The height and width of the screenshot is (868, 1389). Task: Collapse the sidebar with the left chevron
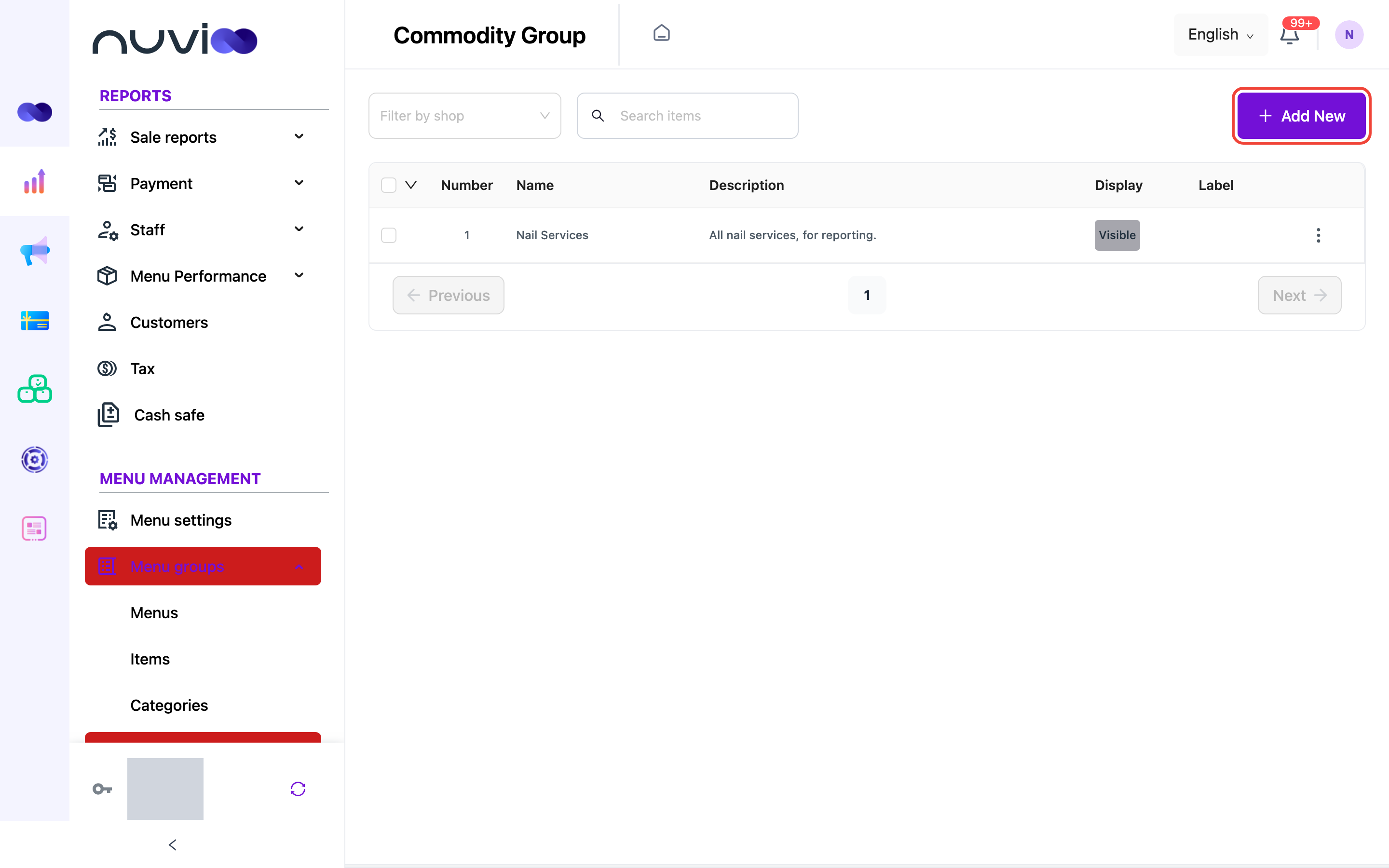[172, 844]
